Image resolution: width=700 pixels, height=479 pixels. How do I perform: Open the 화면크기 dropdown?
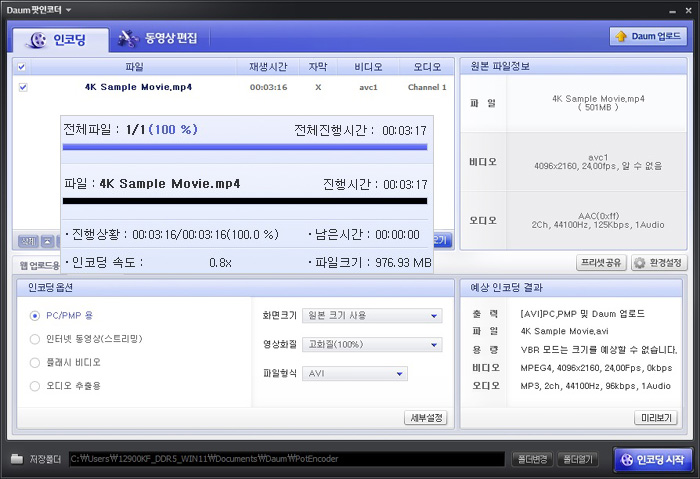[x=372, y=315]
